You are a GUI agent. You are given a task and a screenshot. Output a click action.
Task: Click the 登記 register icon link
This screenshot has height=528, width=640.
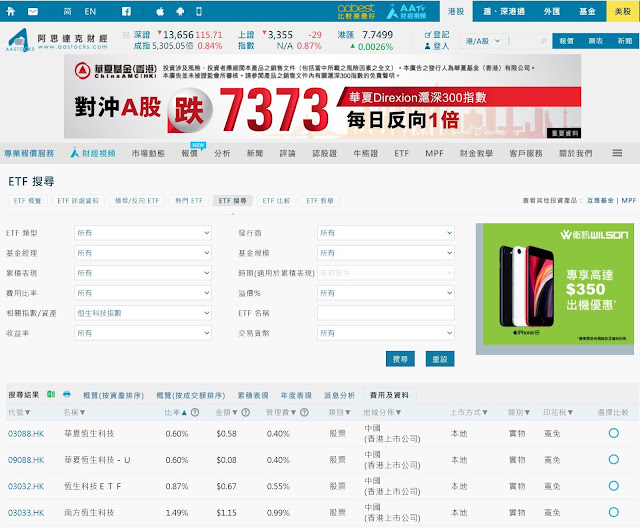pyautogui.click(x=437, y=35)
